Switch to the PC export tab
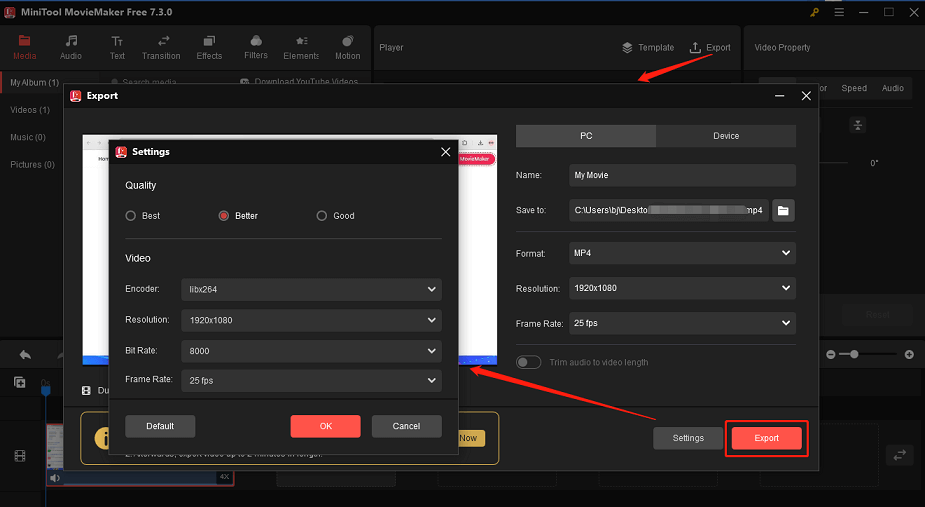The image size is (925, 507). coord(586,136)
